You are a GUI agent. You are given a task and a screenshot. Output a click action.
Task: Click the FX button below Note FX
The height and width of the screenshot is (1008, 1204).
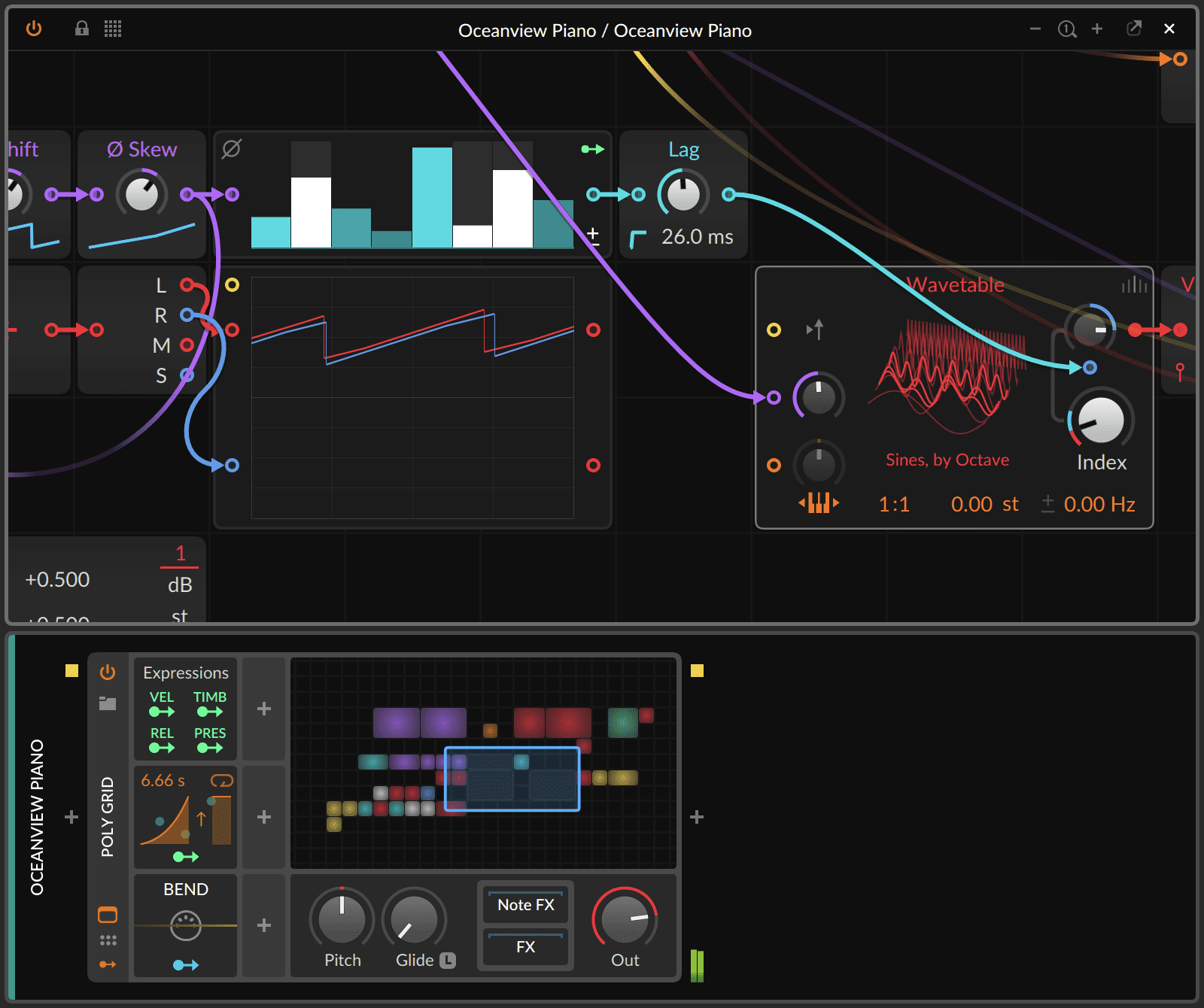tap(524, 947)
